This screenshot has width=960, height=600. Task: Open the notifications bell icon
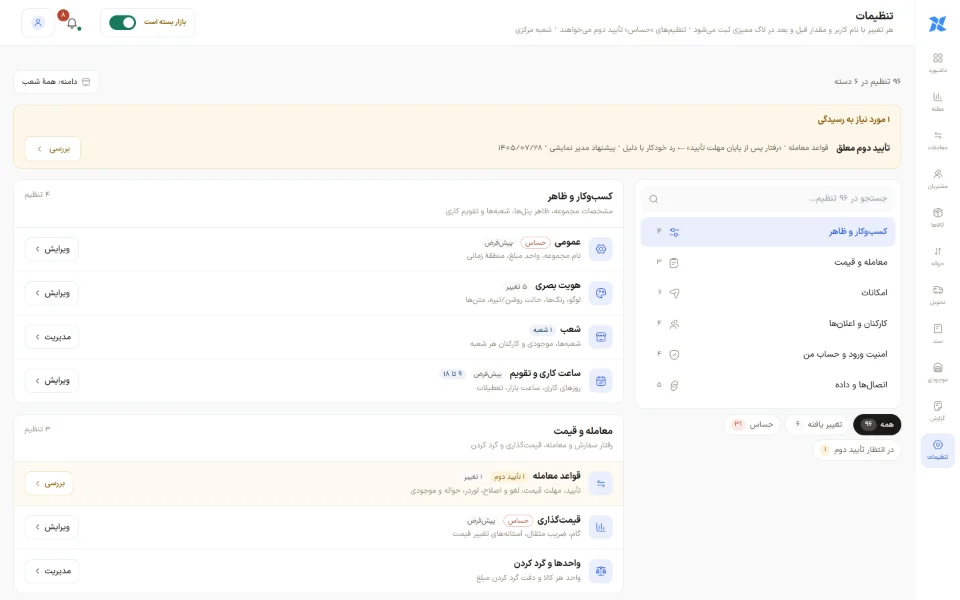[x=72, y=23]
